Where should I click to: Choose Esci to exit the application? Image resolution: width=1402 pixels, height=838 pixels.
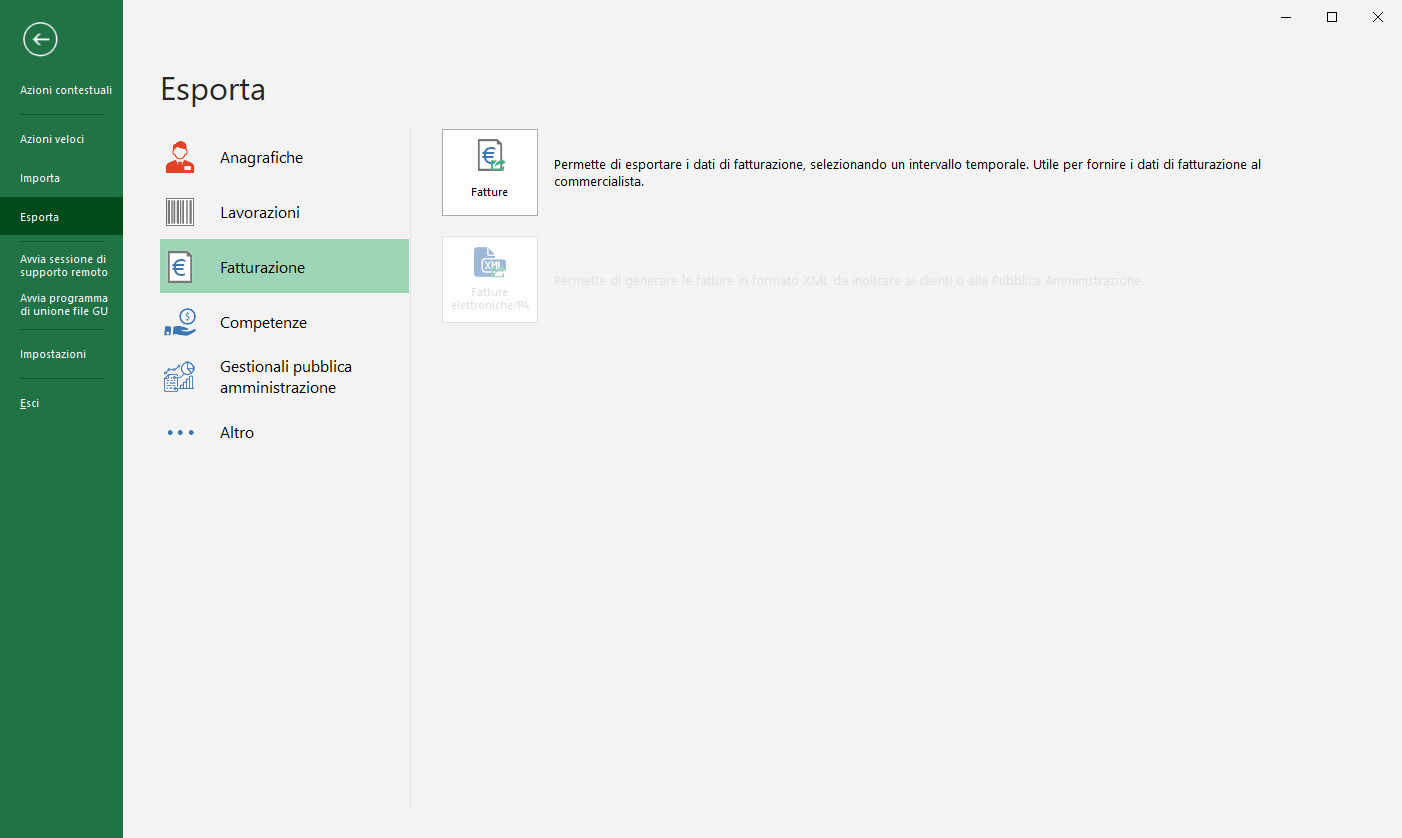(x=30, y=403)
